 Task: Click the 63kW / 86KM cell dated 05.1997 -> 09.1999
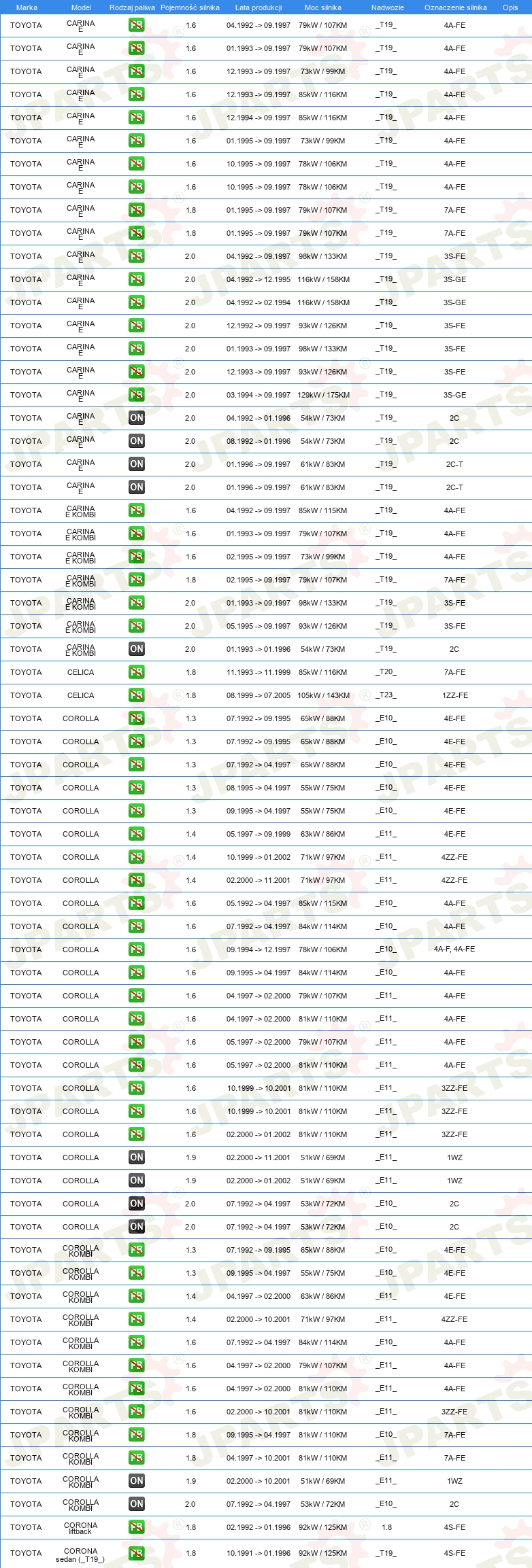pyautogui.click(x=323, y=834)
